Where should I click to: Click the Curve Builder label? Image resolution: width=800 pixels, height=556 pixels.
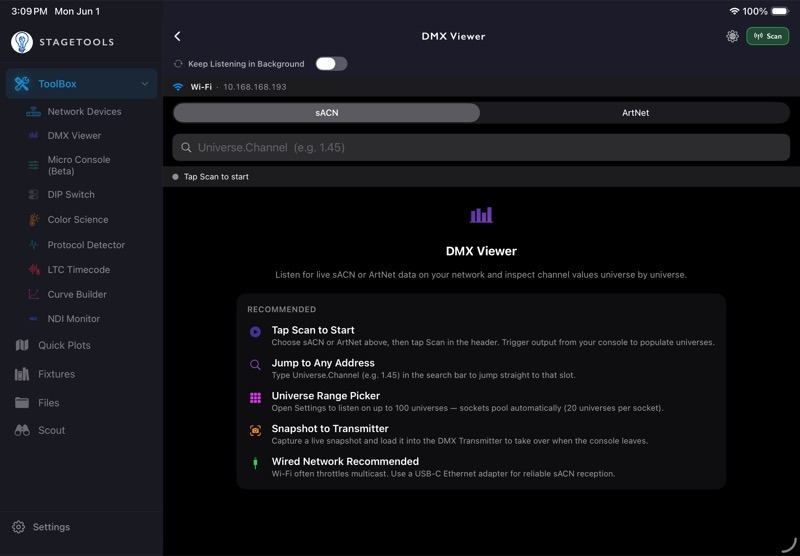coord(77,294)
